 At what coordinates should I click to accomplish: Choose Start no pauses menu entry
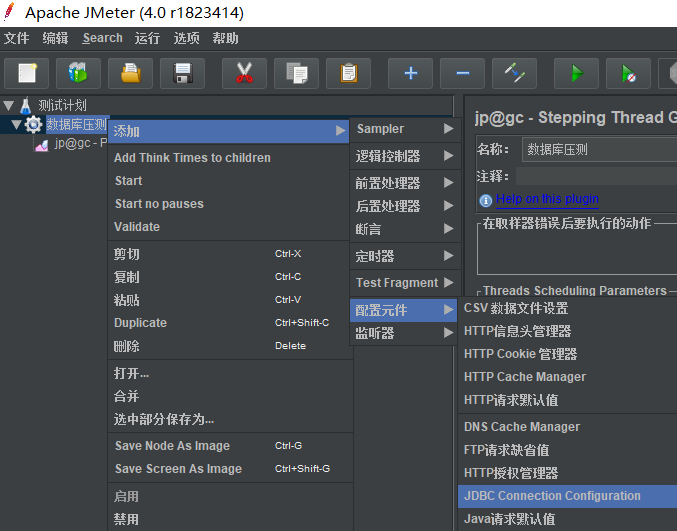tap(228, 203)
